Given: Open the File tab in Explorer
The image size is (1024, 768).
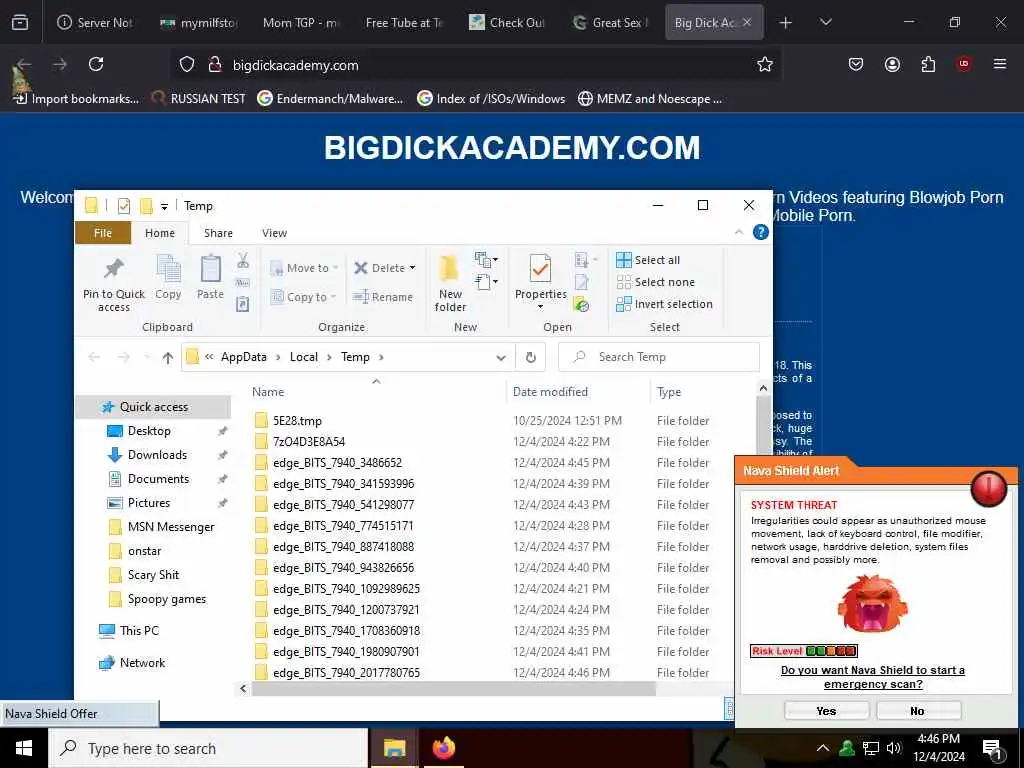Looking at the screenshot, I should click(103, 233).
